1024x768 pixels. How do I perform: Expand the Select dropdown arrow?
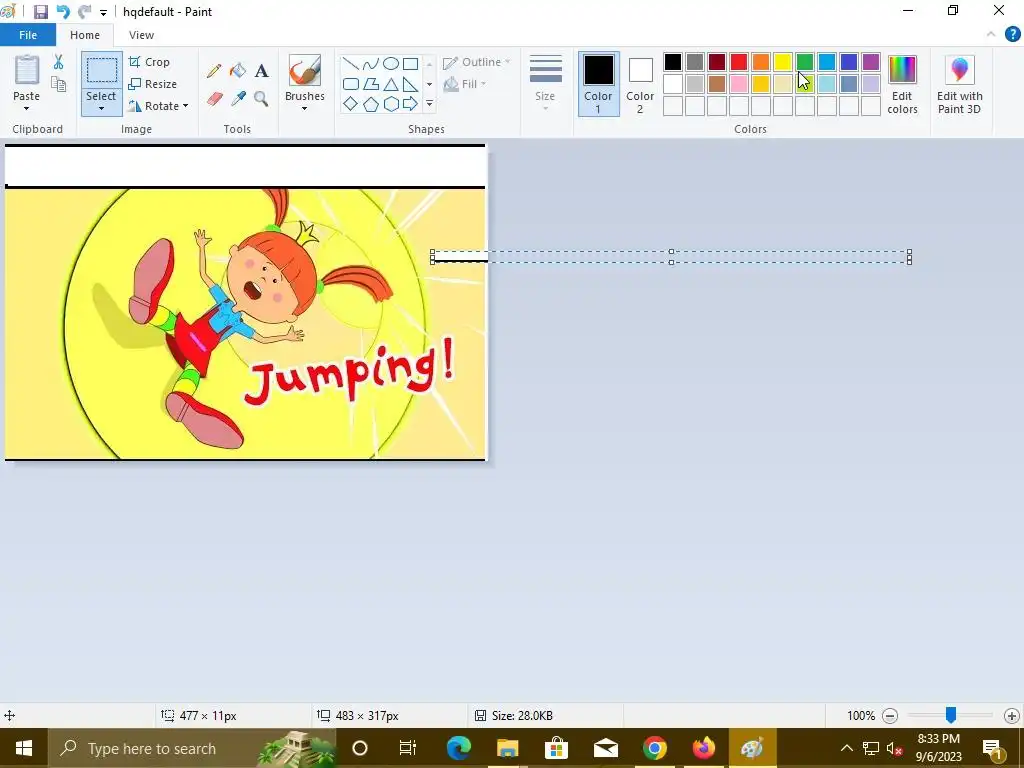pyautogui.click(x=101, y=108)
